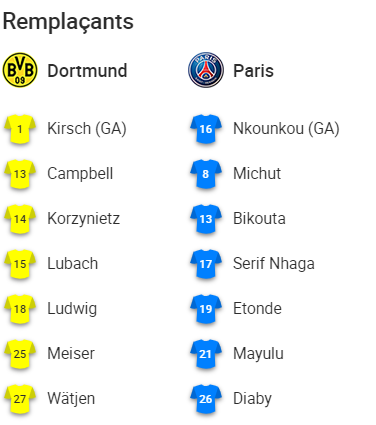
Task: Open the Paris team name link
Action: 253,71
